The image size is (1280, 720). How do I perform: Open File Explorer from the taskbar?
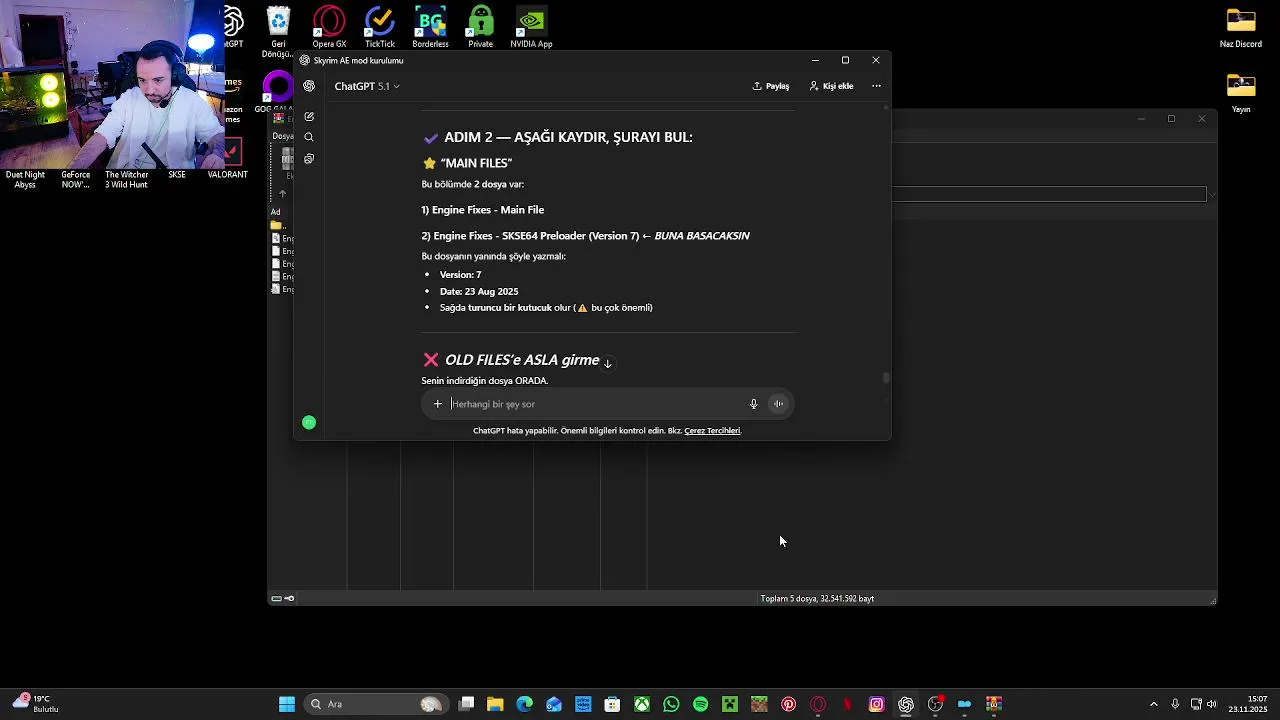point(495,704)
